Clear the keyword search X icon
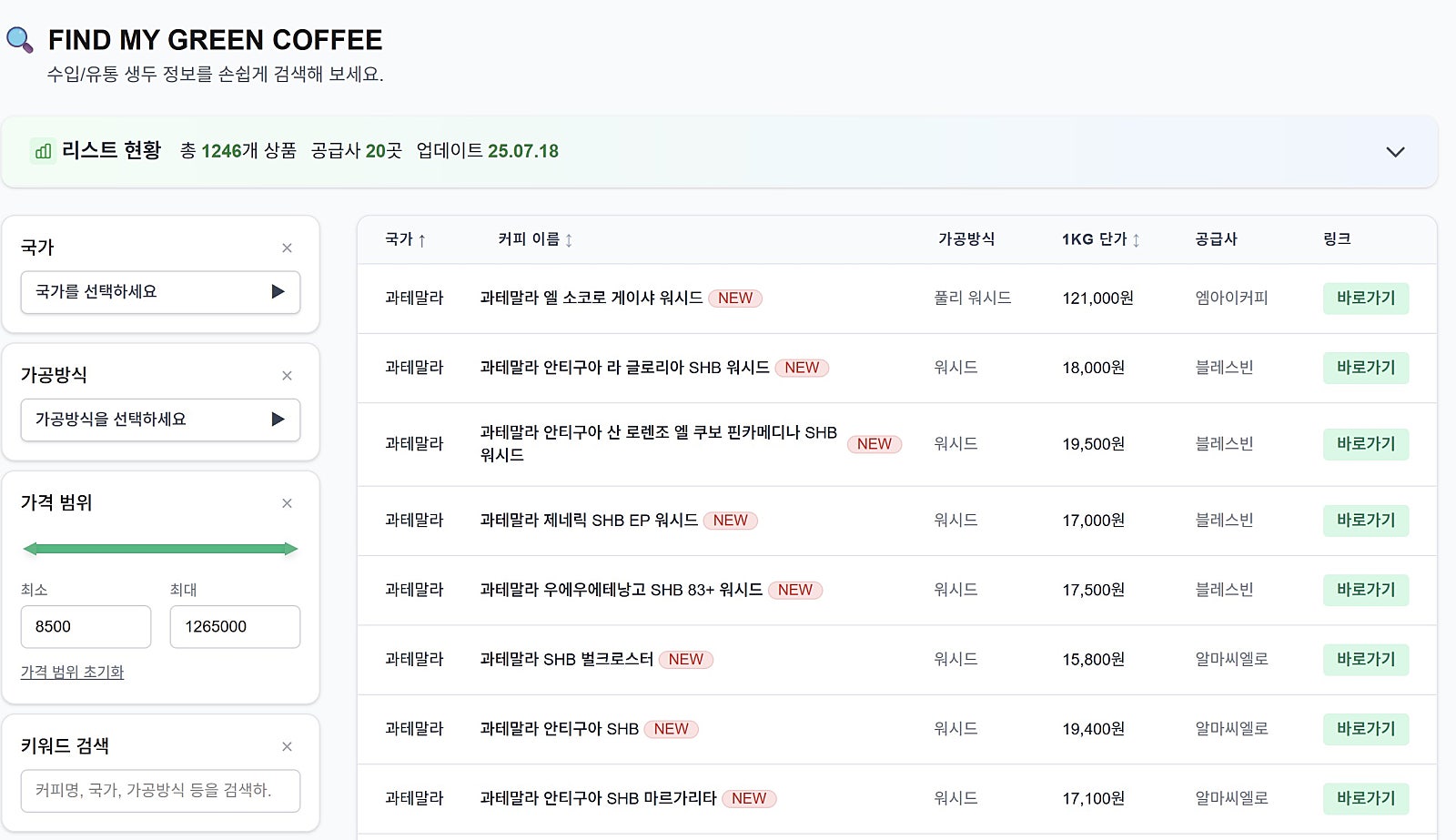Viewport: 1456px width, 840px height. pos(287,746)
